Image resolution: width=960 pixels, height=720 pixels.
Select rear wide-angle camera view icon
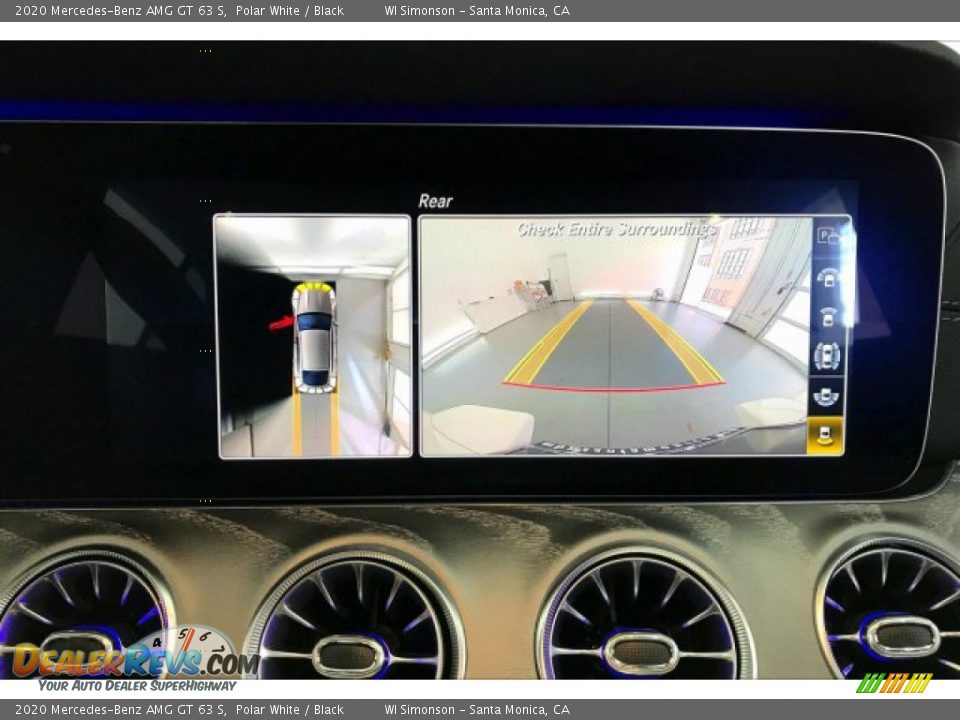826,396
